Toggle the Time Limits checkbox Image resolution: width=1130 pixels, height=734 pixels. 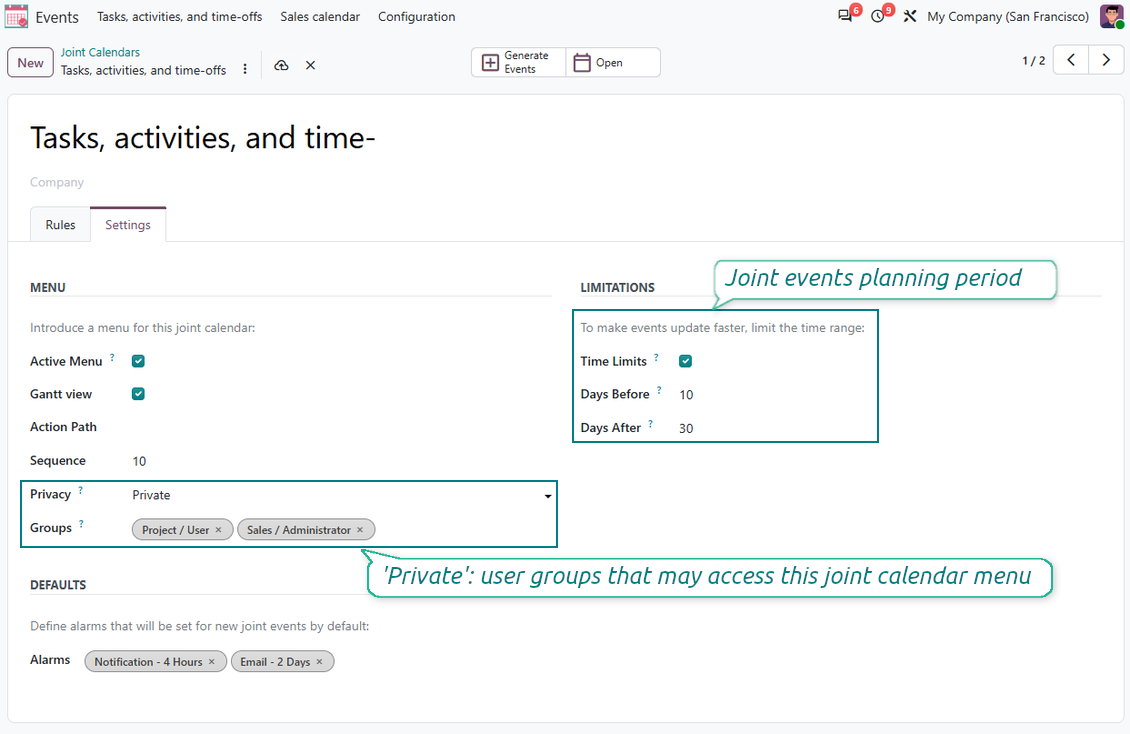click(685, 361)
